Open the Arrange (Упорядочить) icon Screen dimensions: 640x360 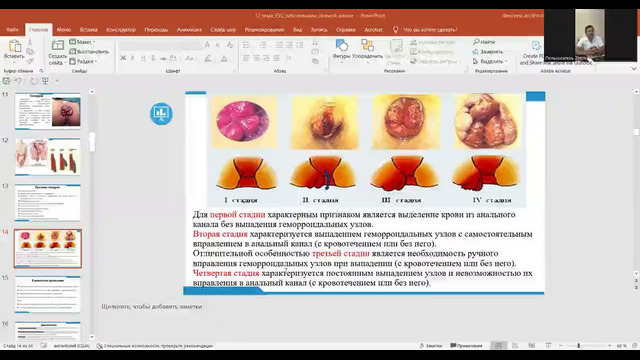[x=367, y=45]
